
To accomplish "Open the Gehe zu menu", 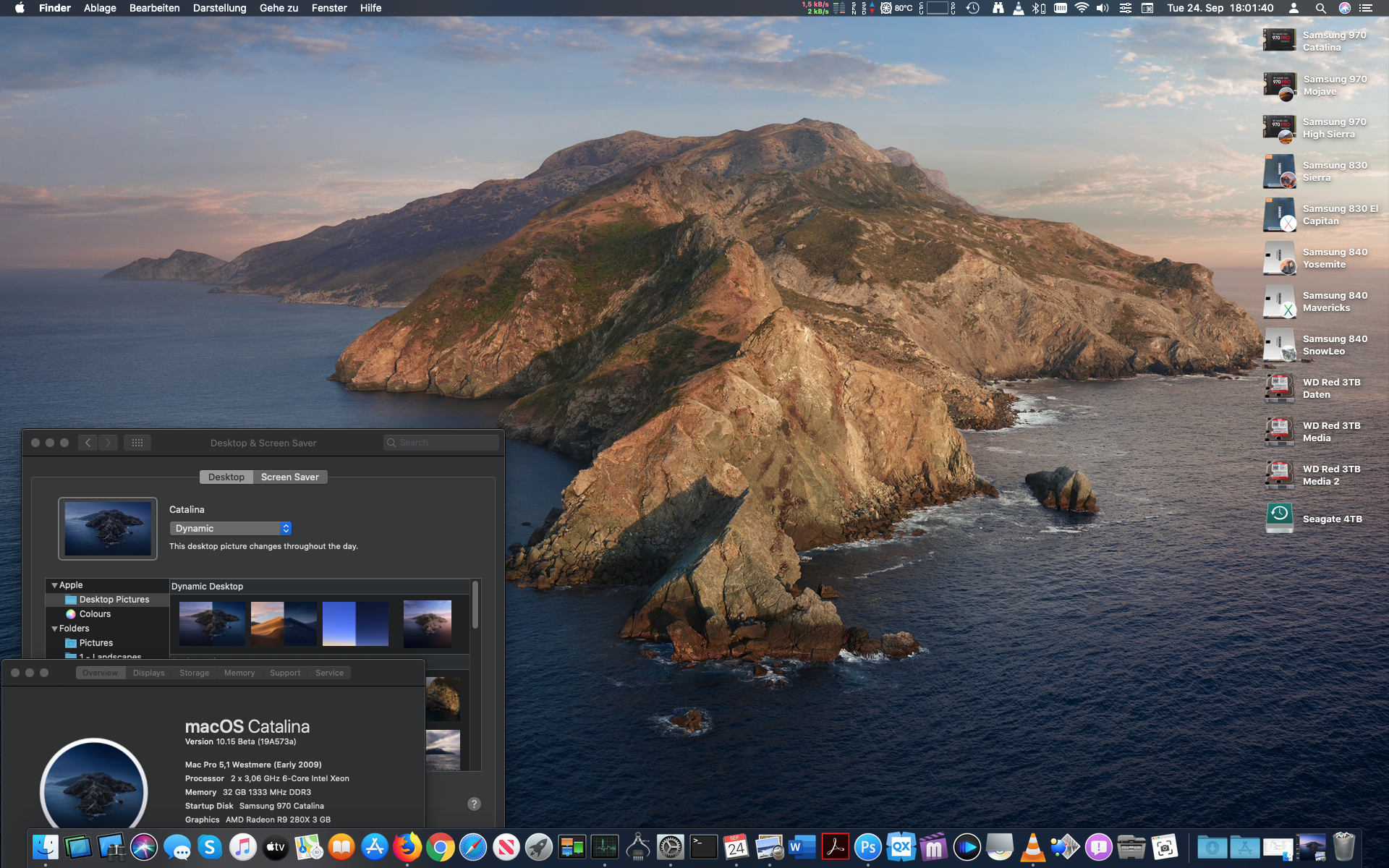I will (x=279, y=8).
